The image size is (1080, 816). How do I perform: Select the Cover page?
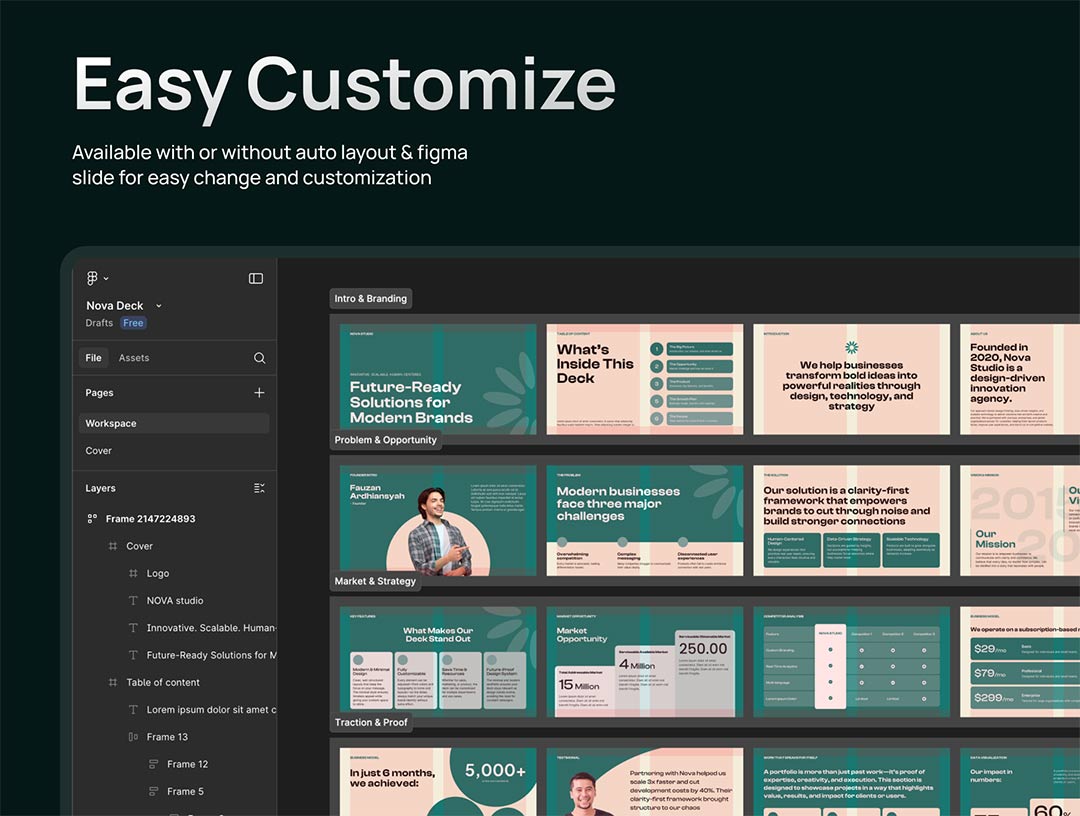tap(99, 451)
